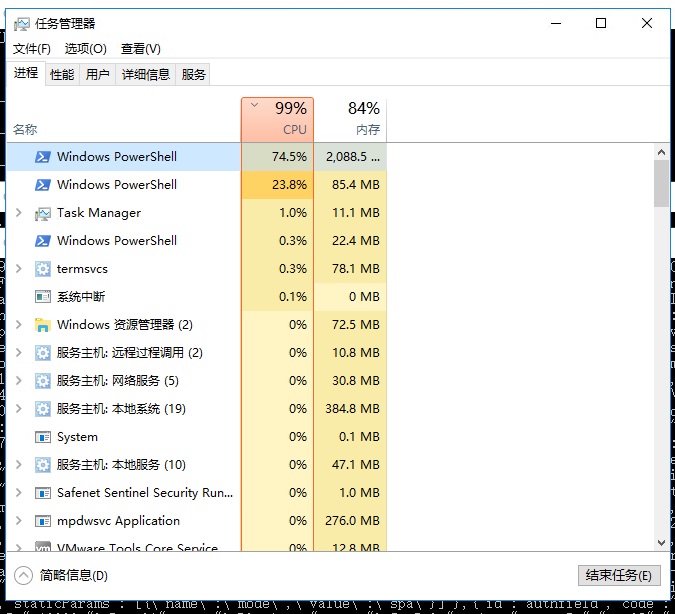Select the System process name
This screenshot has width=675, height=614.
tap(77, 437)
